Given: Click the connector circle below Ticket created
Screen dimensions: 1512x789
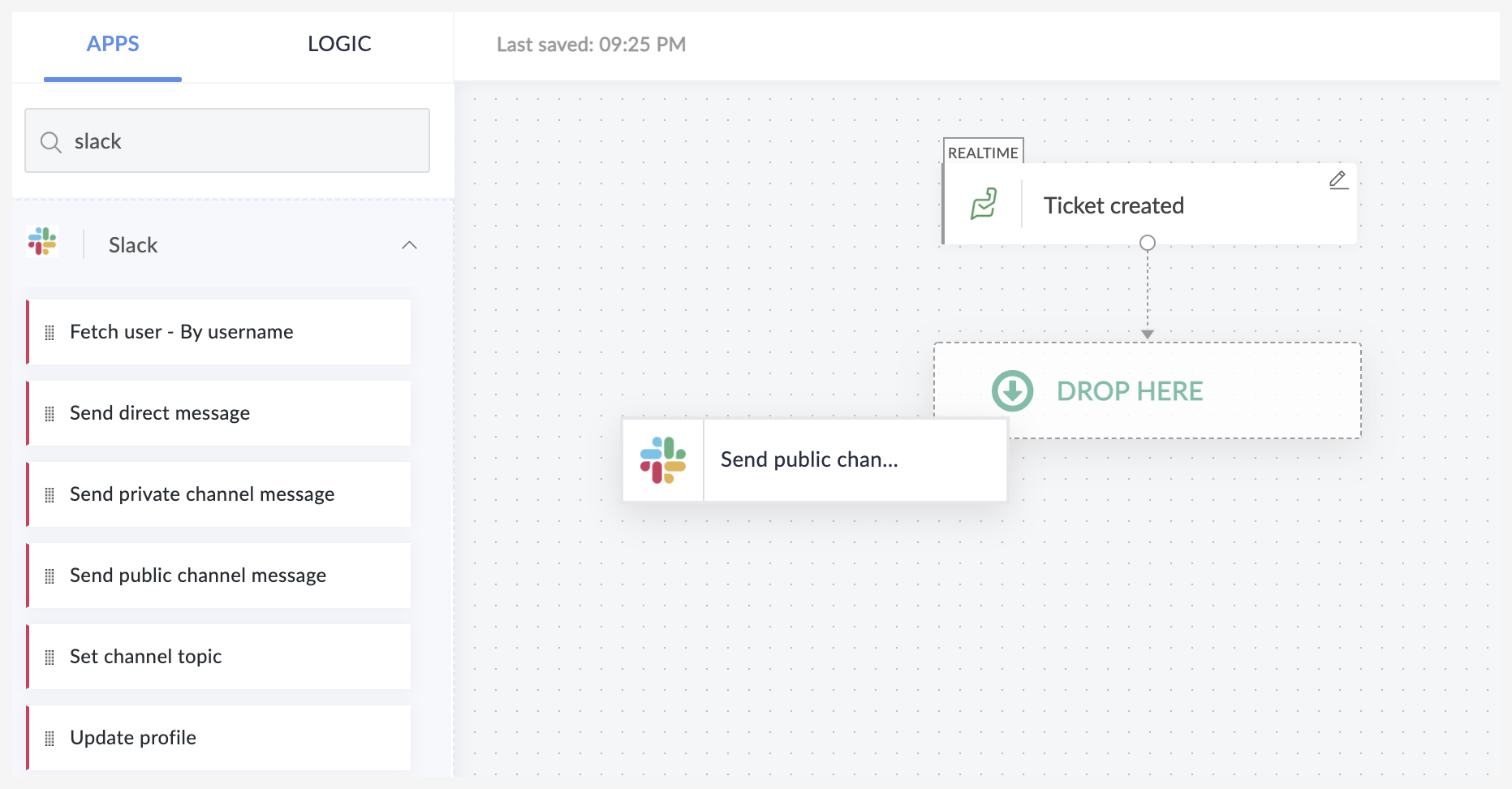Looking at the screenshot, I should 1147,243.
